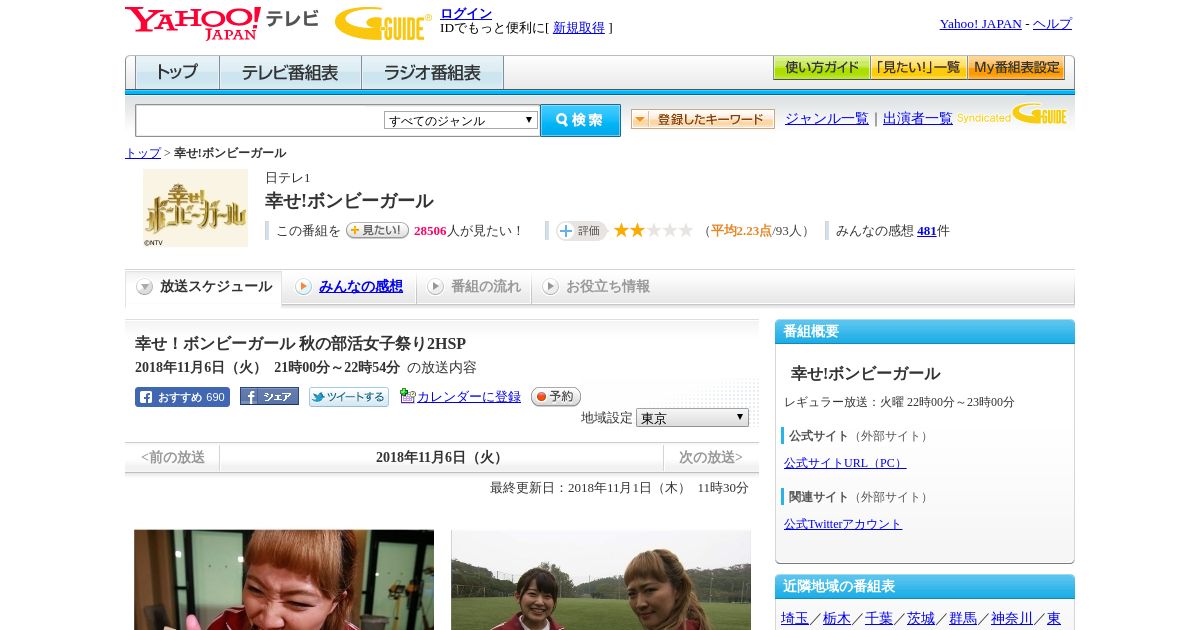This screenshot has height=630, width=1200.
Task: Open the ログイン link
Action: pos(466,13)
